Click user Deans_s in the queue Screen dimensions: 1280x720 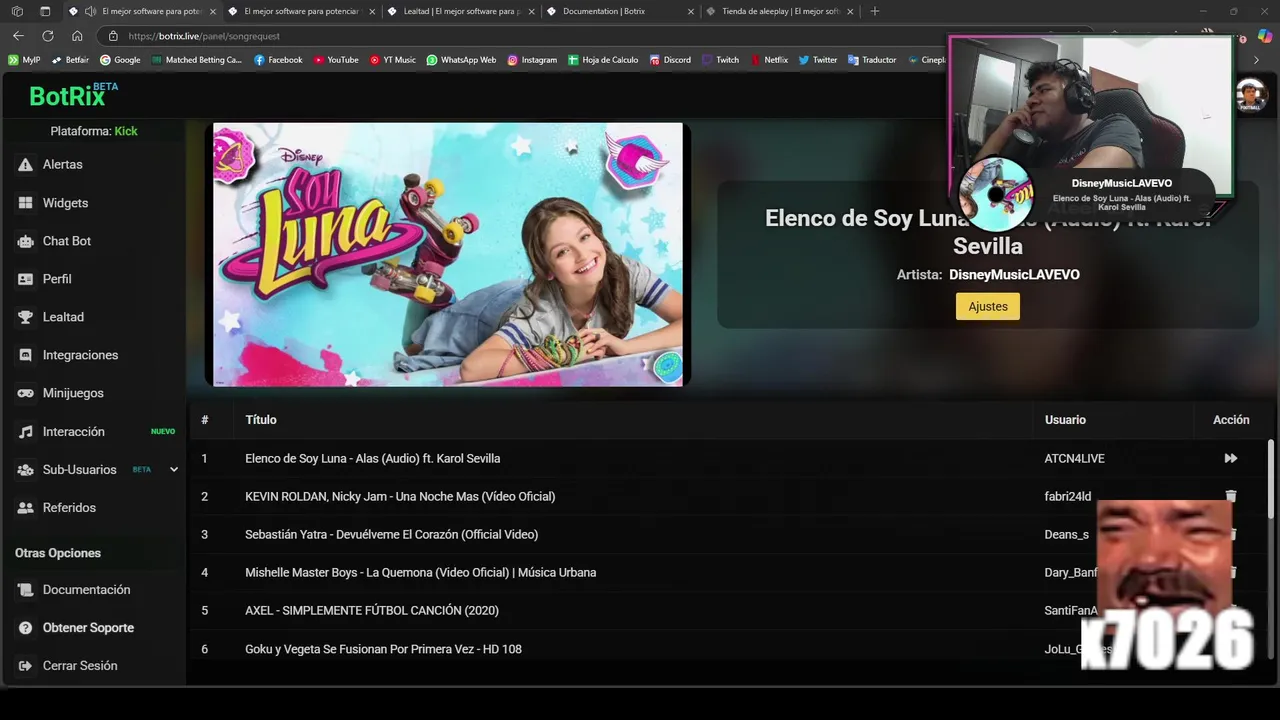click(1066, 535)
